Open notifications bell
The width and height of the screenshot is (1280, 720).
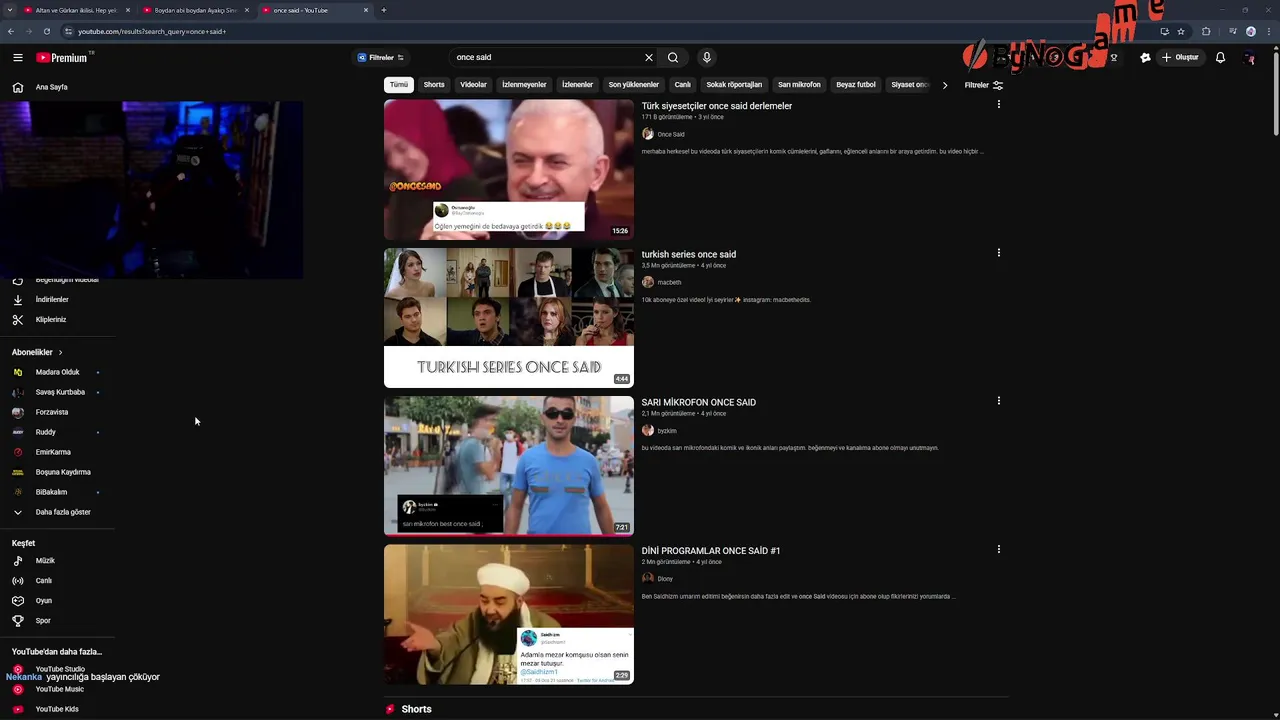click(1220, 58)
